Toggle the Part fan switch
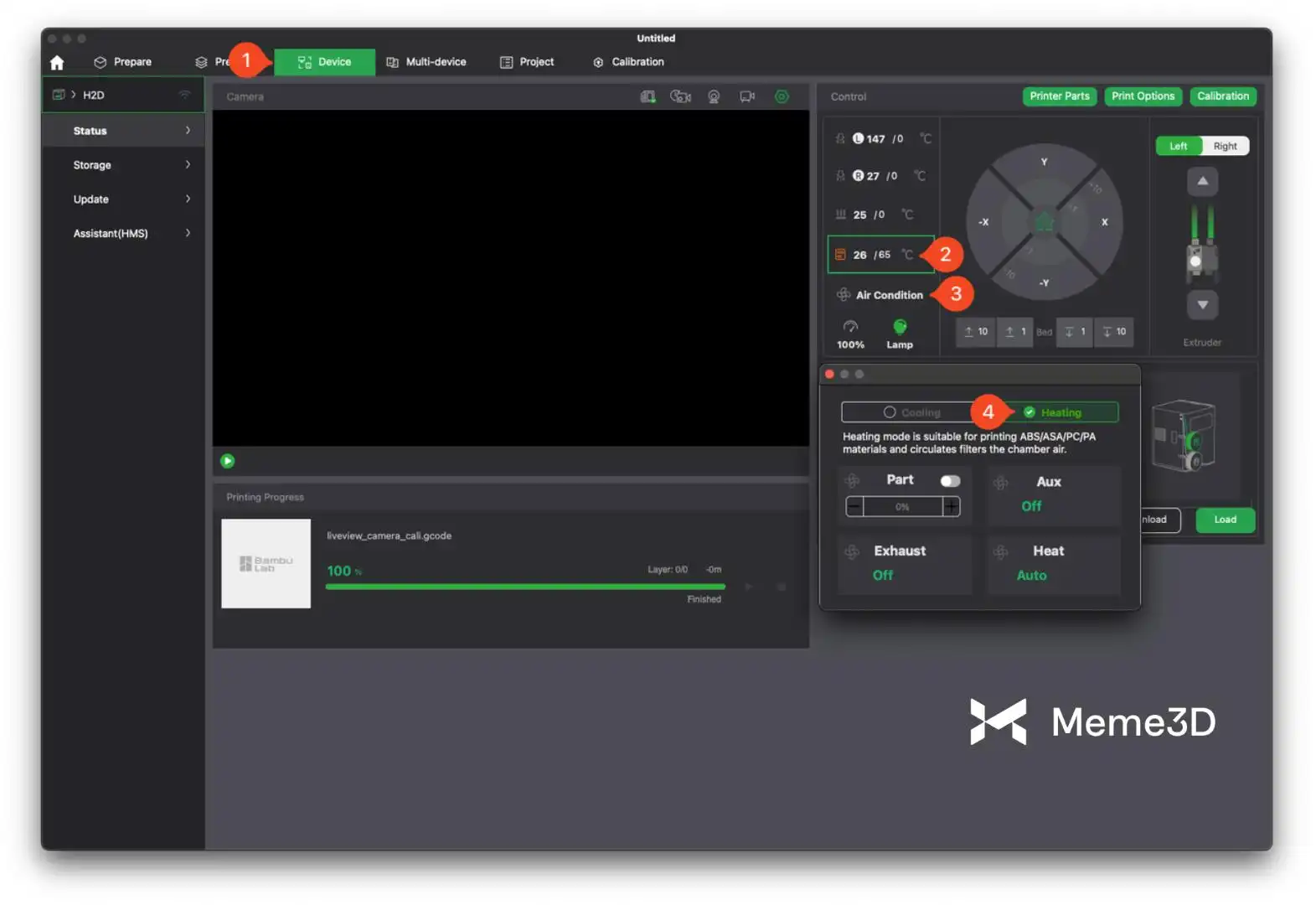The image size is (1316, 905). click(x=950, y=481)
